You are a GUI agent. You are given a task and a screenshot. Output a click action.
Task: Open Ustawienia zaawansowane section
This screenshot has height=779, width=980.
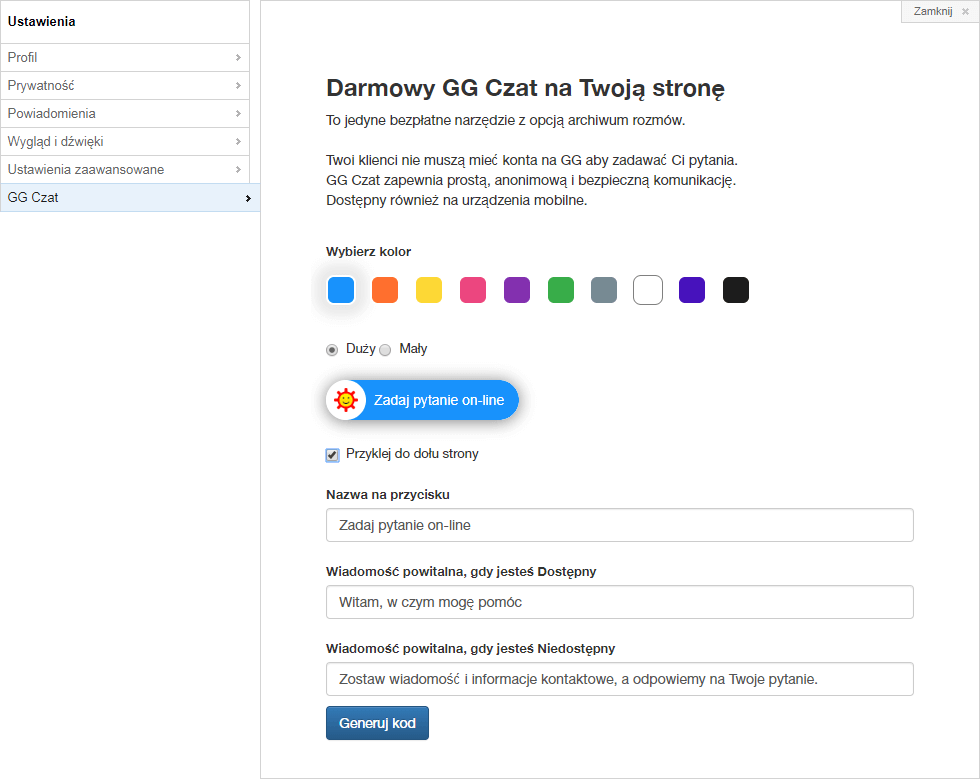[x=125, y=169]
